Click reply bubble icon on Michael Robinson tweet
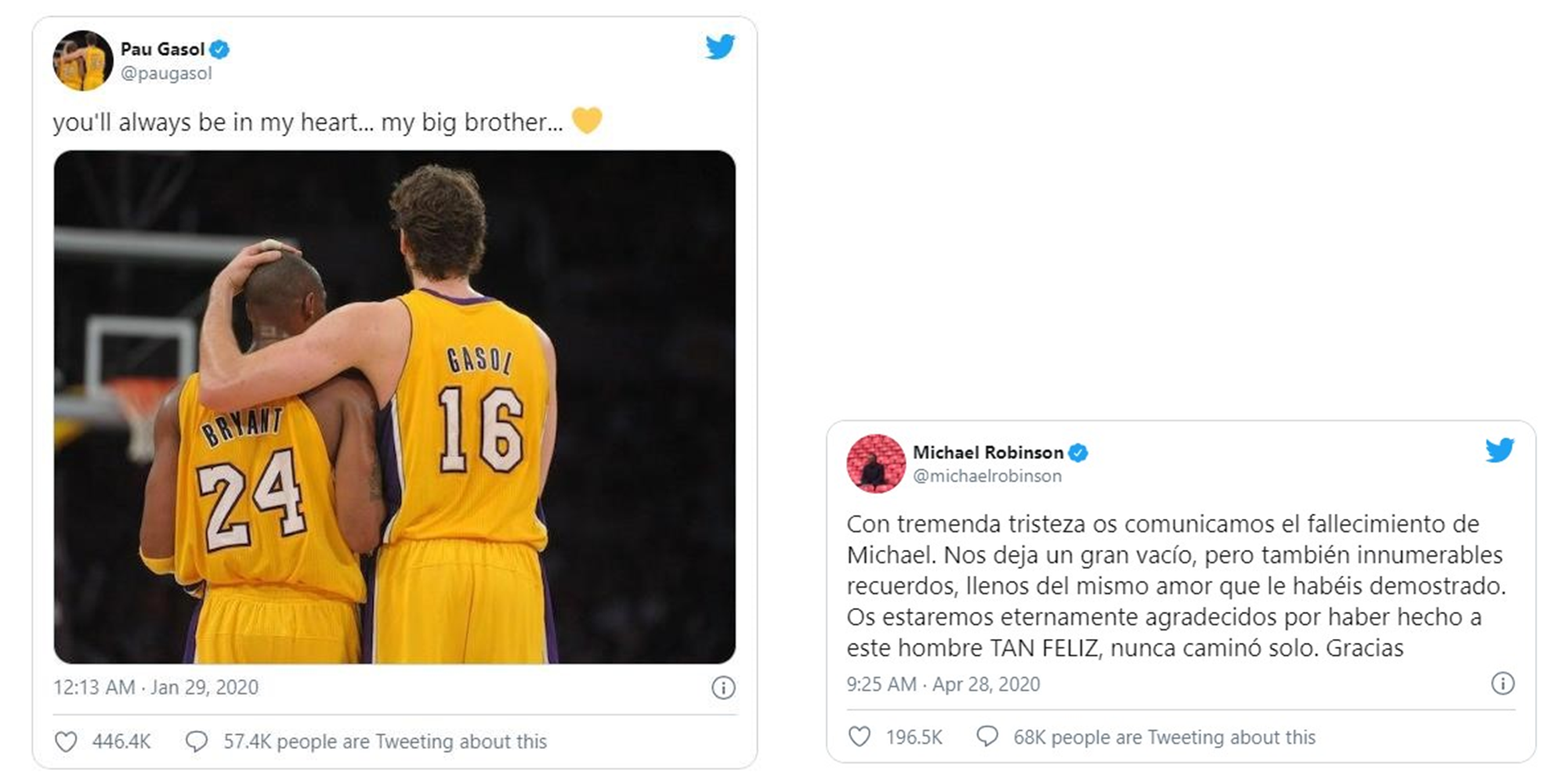The height and width of the screenshot is (784, 1560). tap(986, 736)
